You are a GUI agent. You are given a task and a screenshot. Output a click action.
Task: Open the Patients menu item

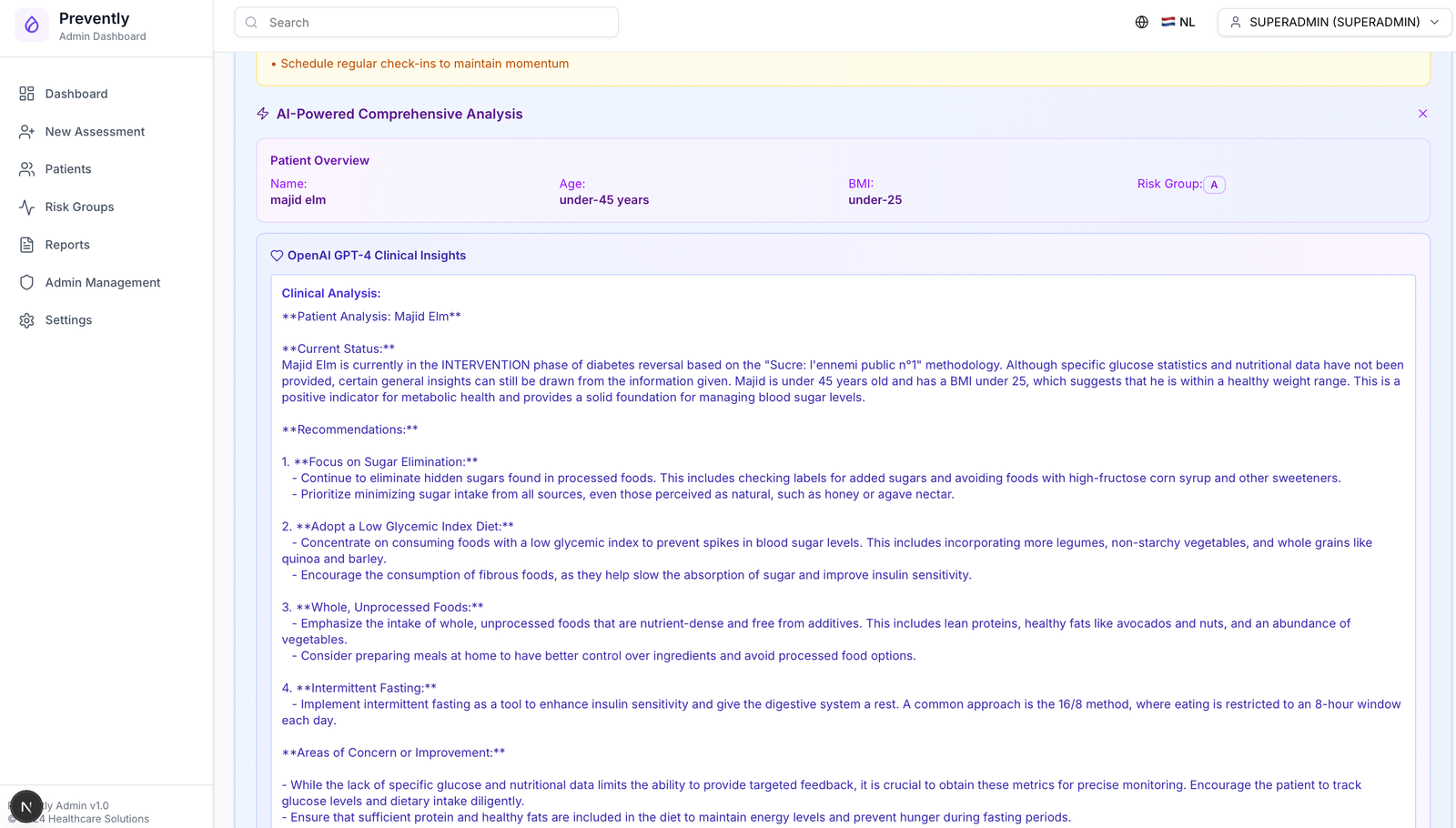click(68, 169)
